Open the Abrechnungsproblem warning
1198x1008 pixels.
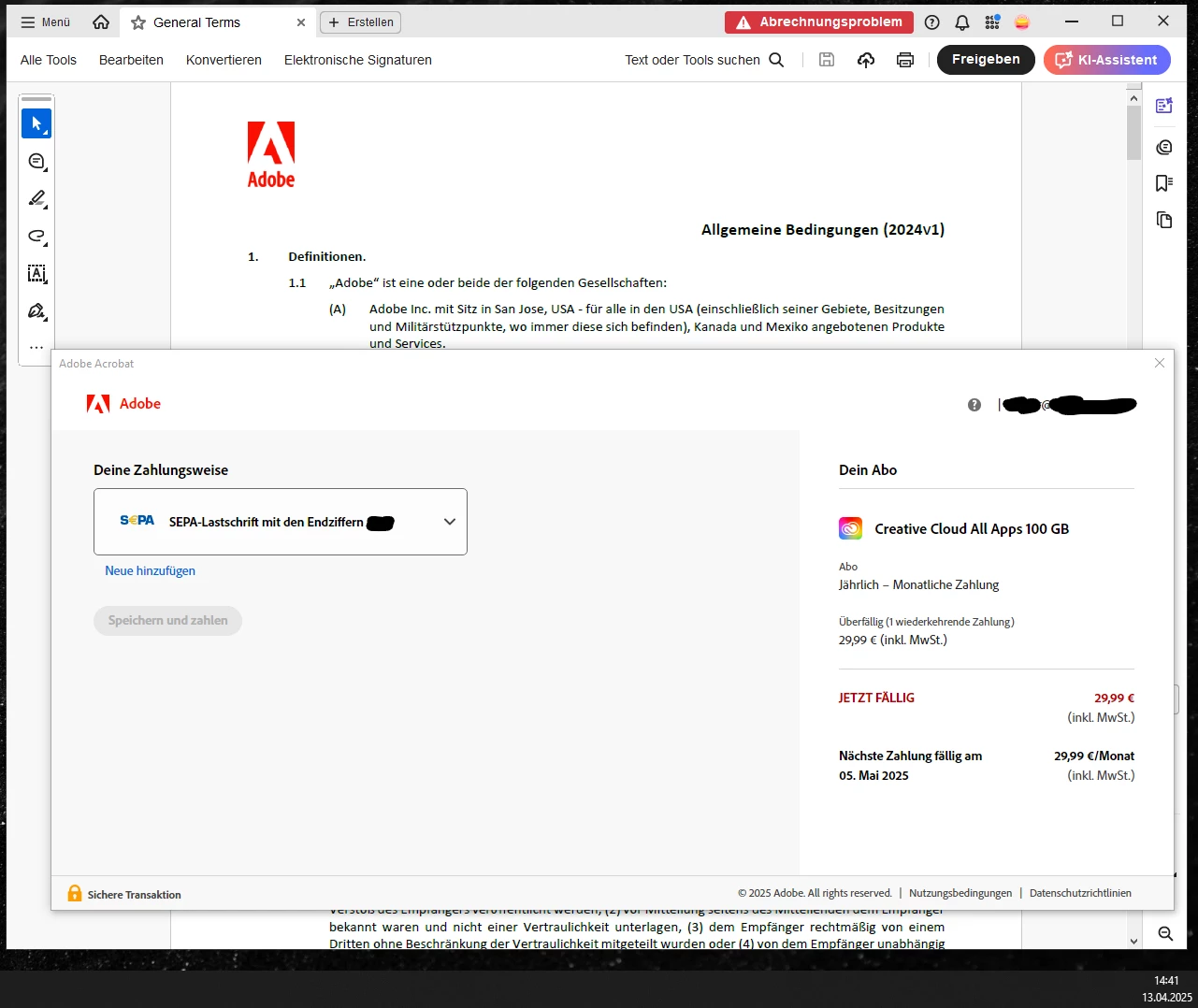819,22
